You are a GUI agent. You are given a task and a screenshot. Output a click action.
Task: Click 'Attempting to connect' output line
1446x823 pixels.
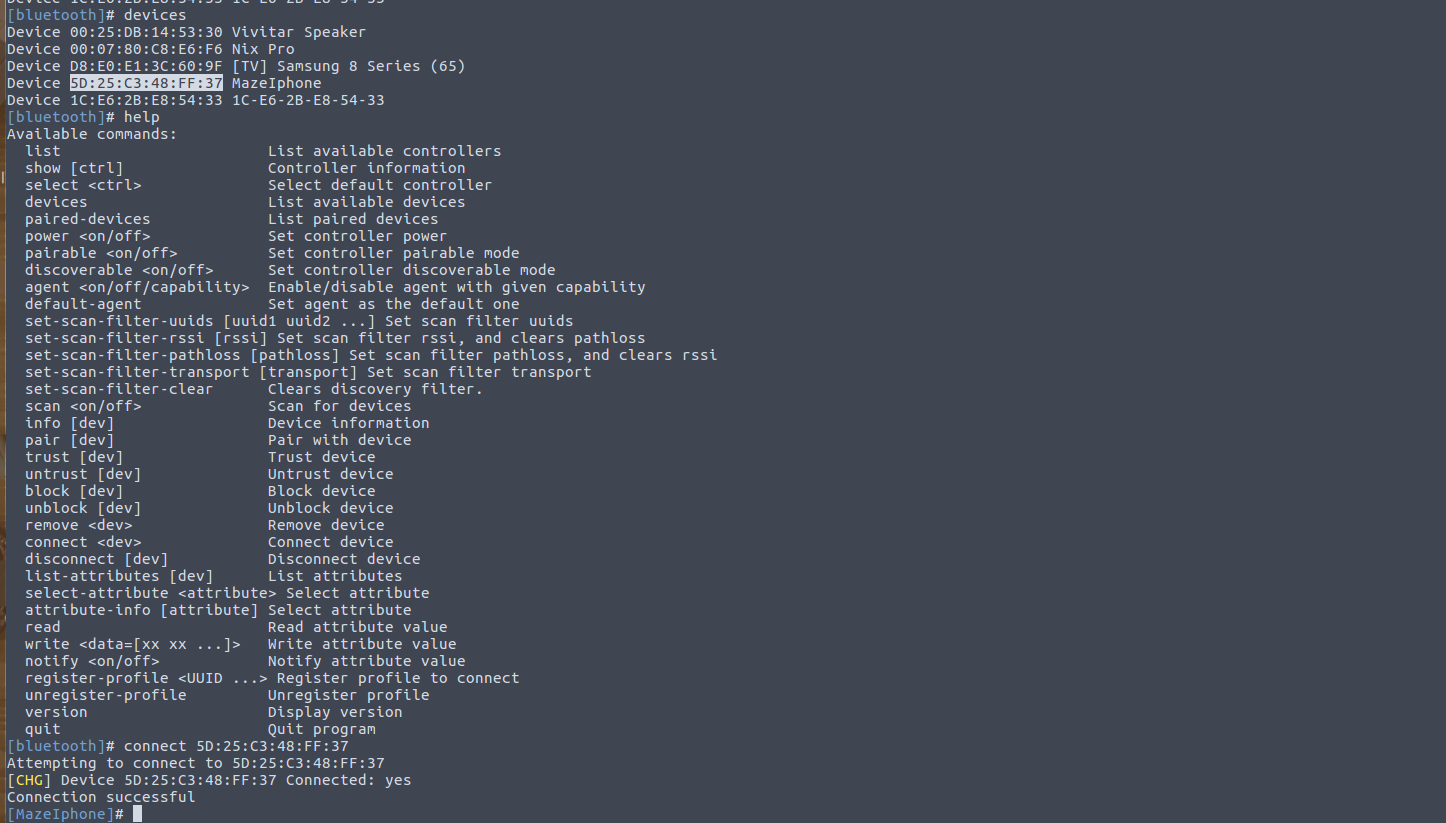[196, 763]
